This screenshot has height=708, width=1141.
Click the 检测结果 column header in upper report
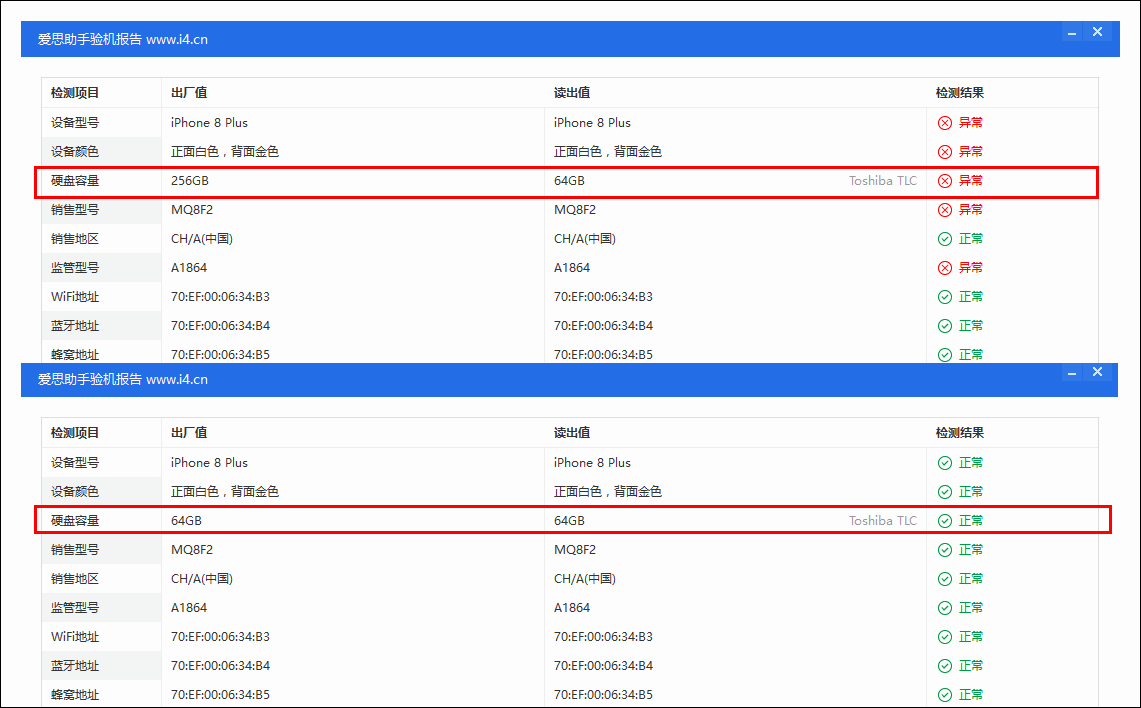tap(960, 93)
